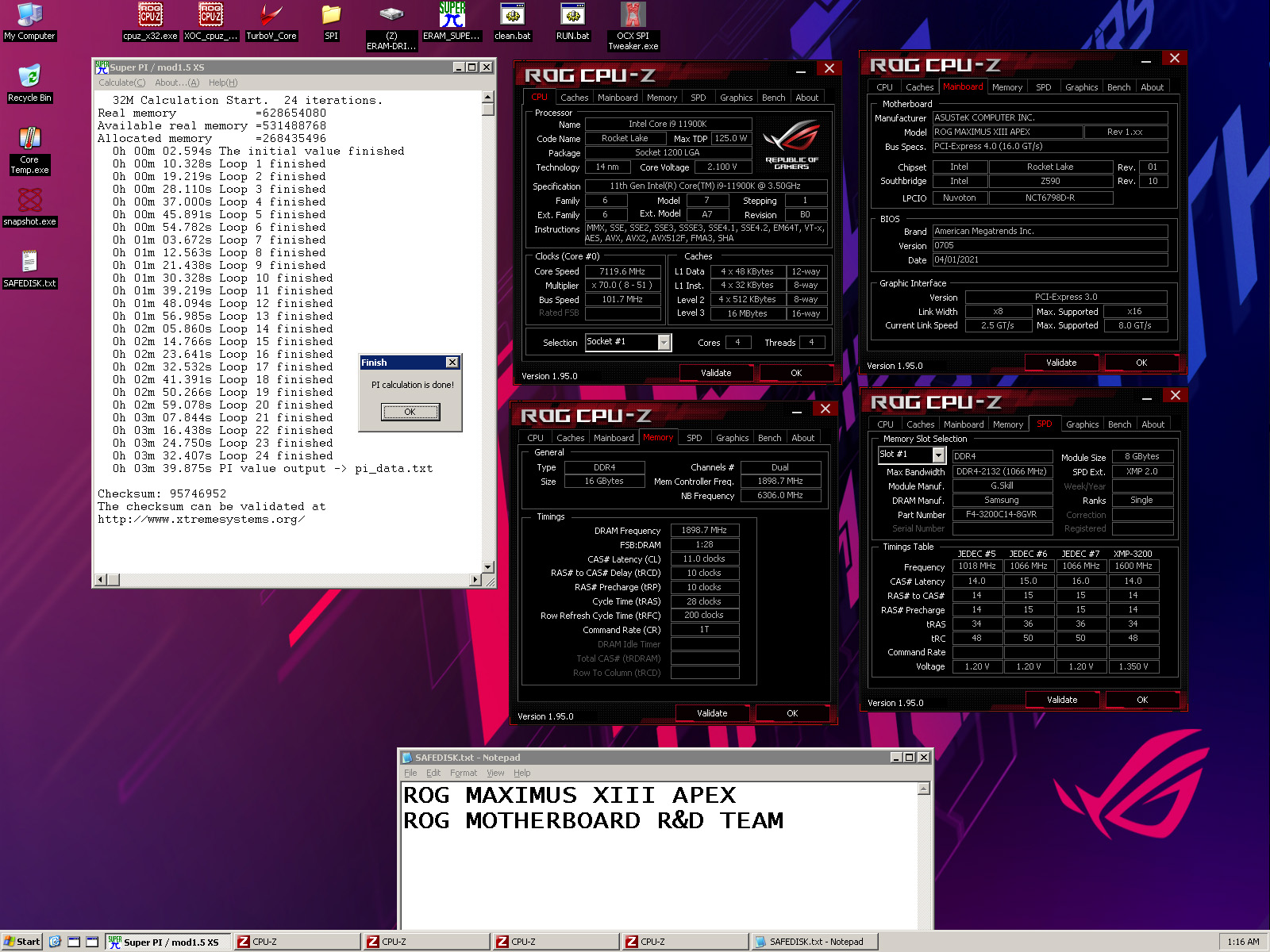This screenshot has width=1270, height=952.
Task: Click Validate in the CPU tab window
Action: pos(716,373)
